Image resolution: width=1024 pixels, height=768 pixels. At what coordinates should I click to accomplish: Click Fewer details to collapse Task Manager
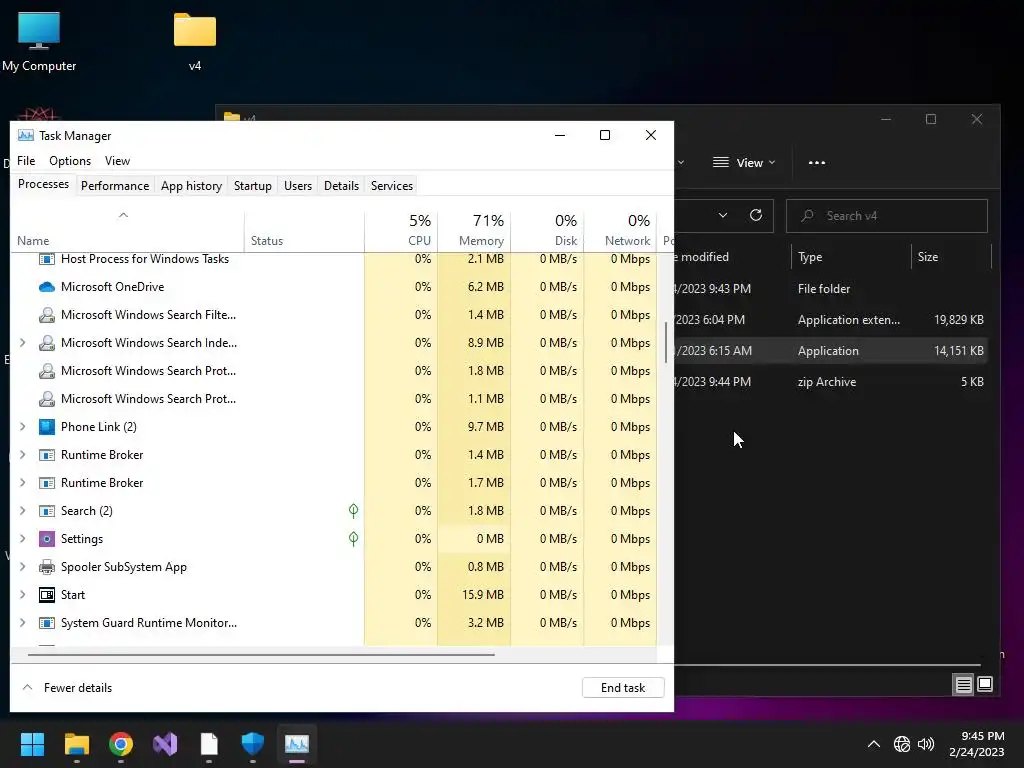tap(67, 688)
